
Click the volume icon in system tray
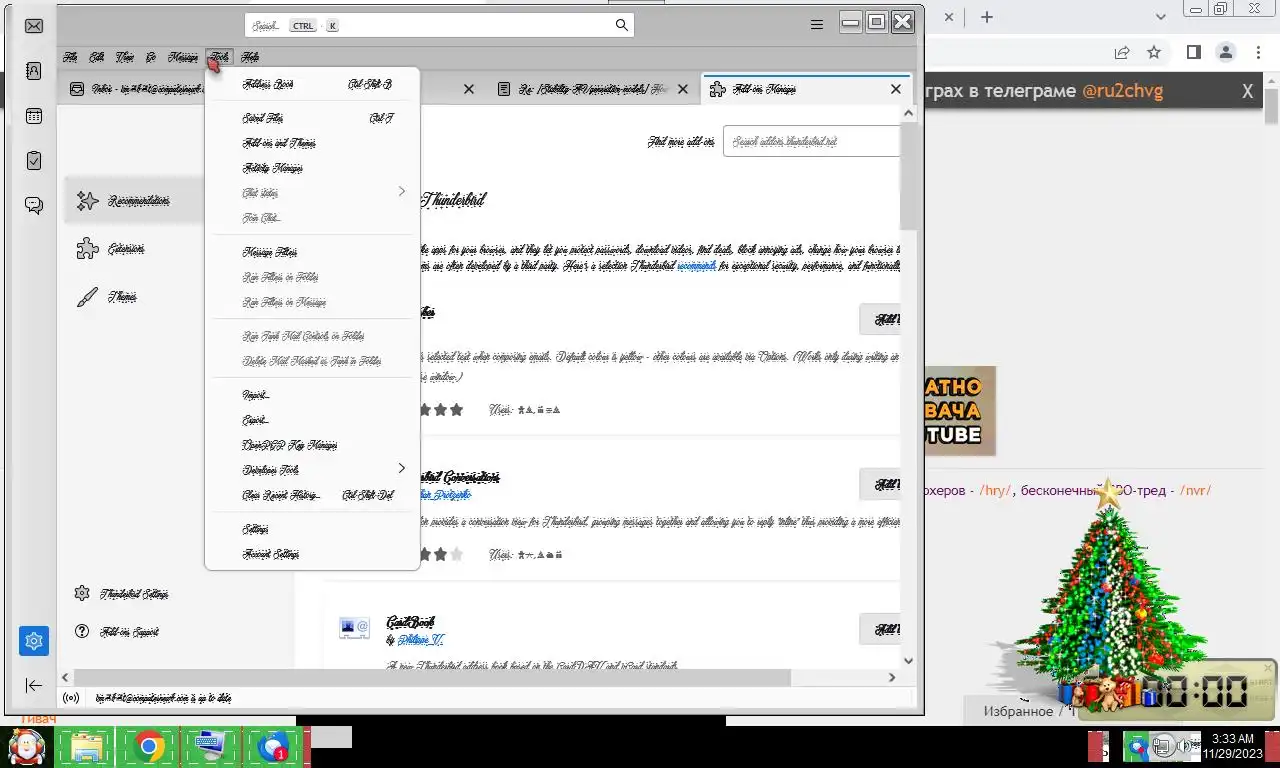tap(1186, 746)
